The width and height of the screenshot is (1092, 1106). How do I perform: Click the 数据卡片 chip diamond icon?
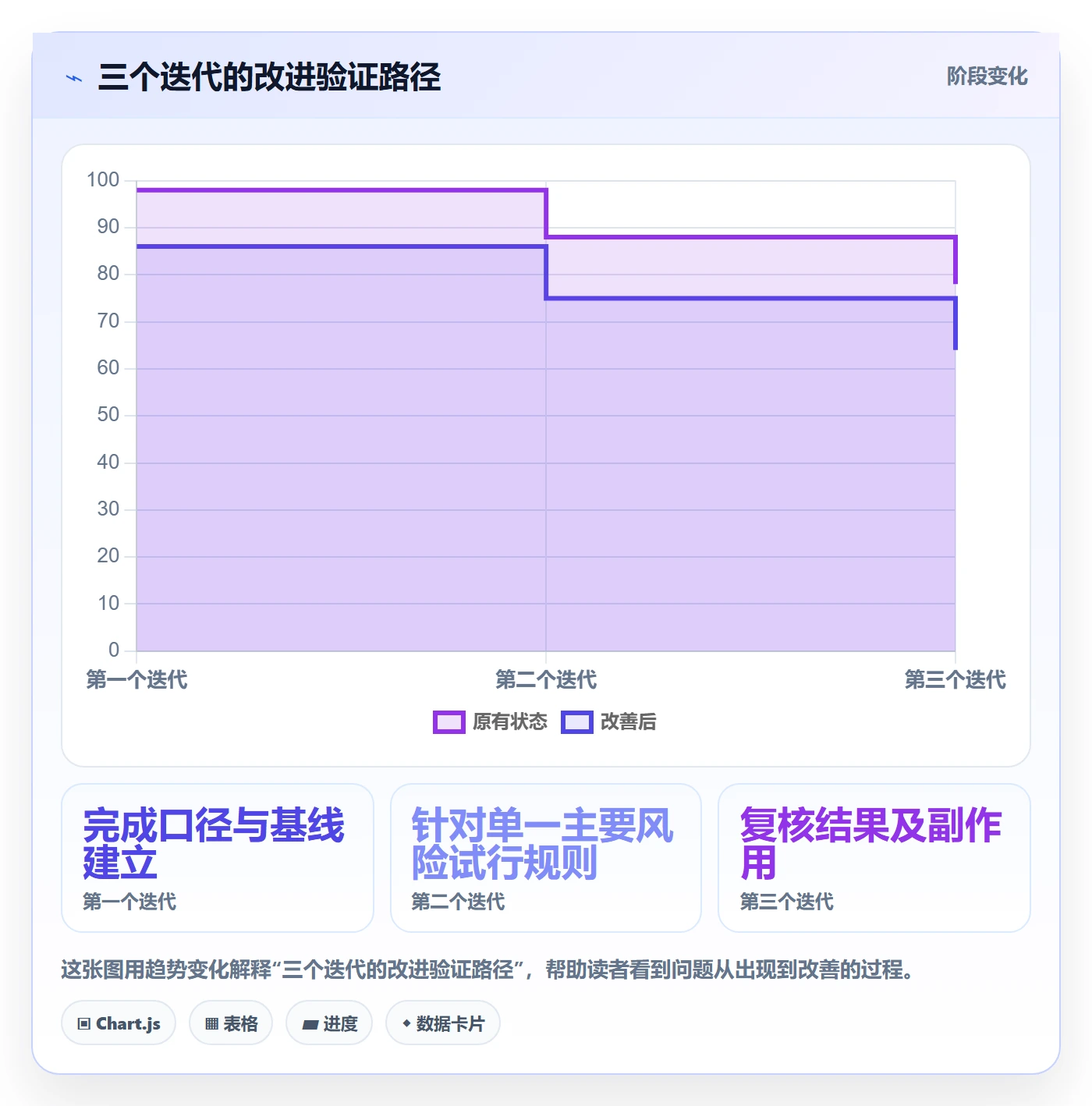pyautogui.click(x=406, y=1023)
